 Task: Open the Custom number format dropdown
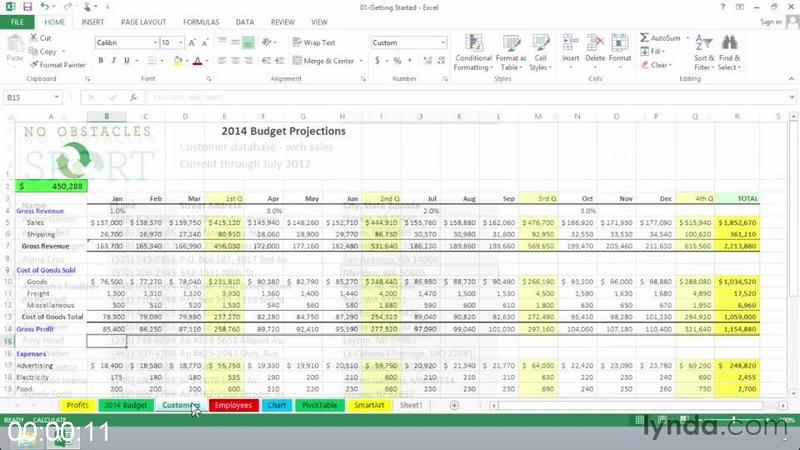tap(443, 43)
